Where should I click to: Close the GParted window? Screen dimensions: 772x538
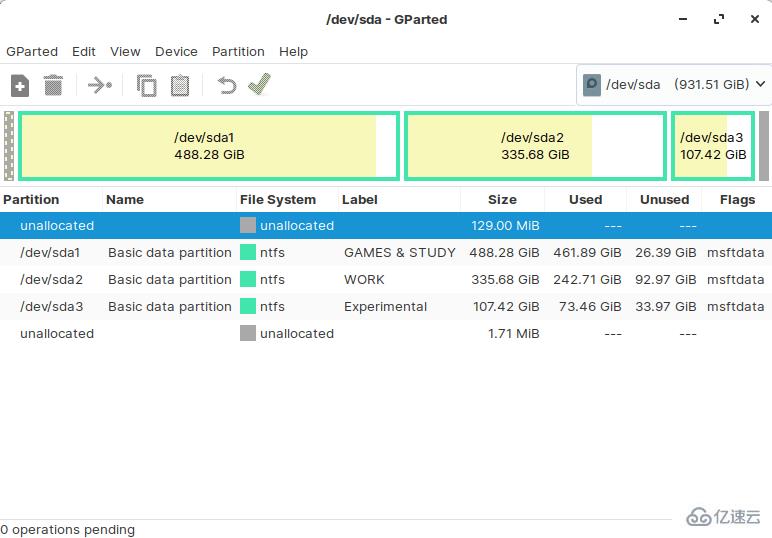tap(755, 19)
